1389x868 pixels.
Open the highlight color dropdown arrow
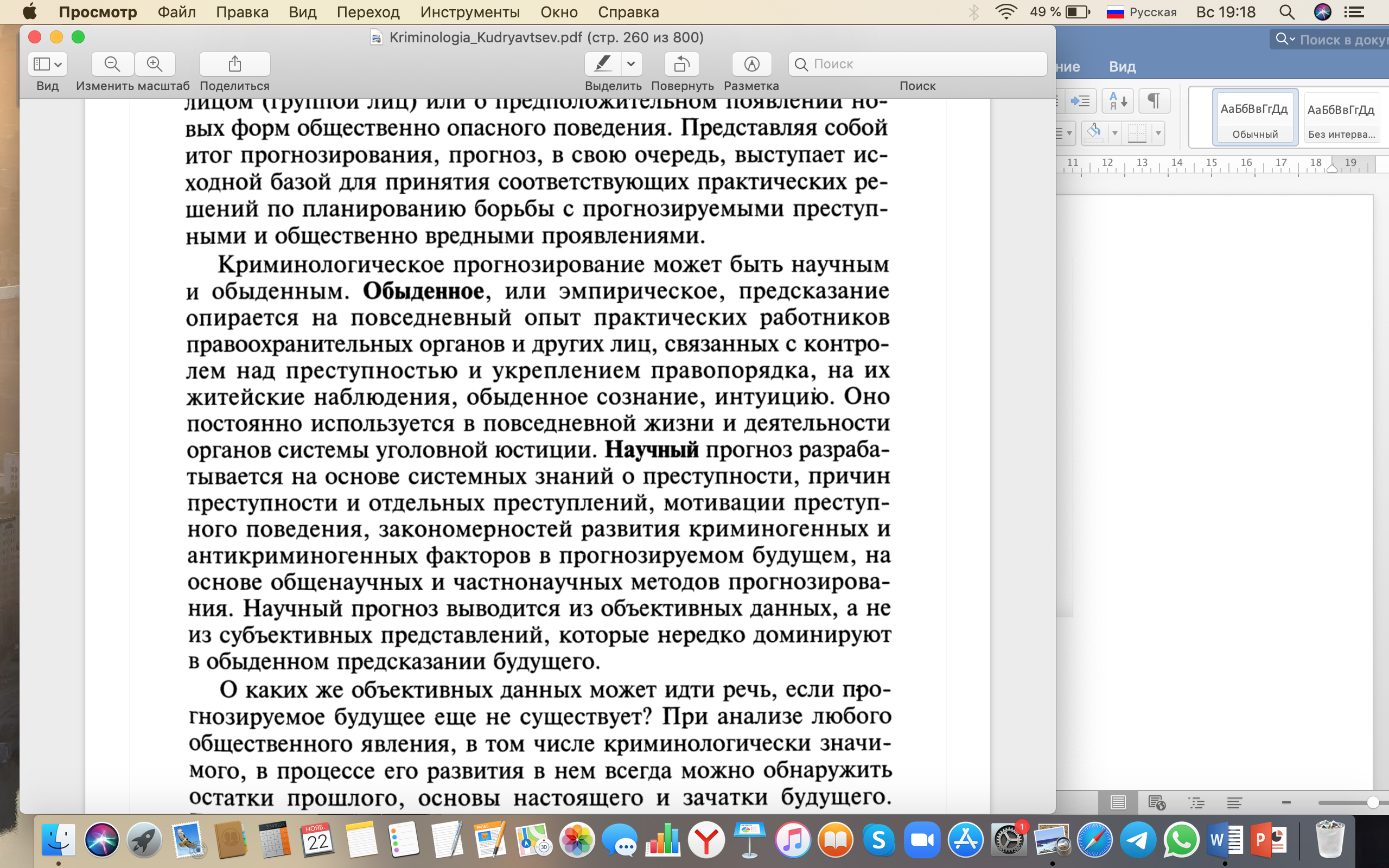coord(632,63)
